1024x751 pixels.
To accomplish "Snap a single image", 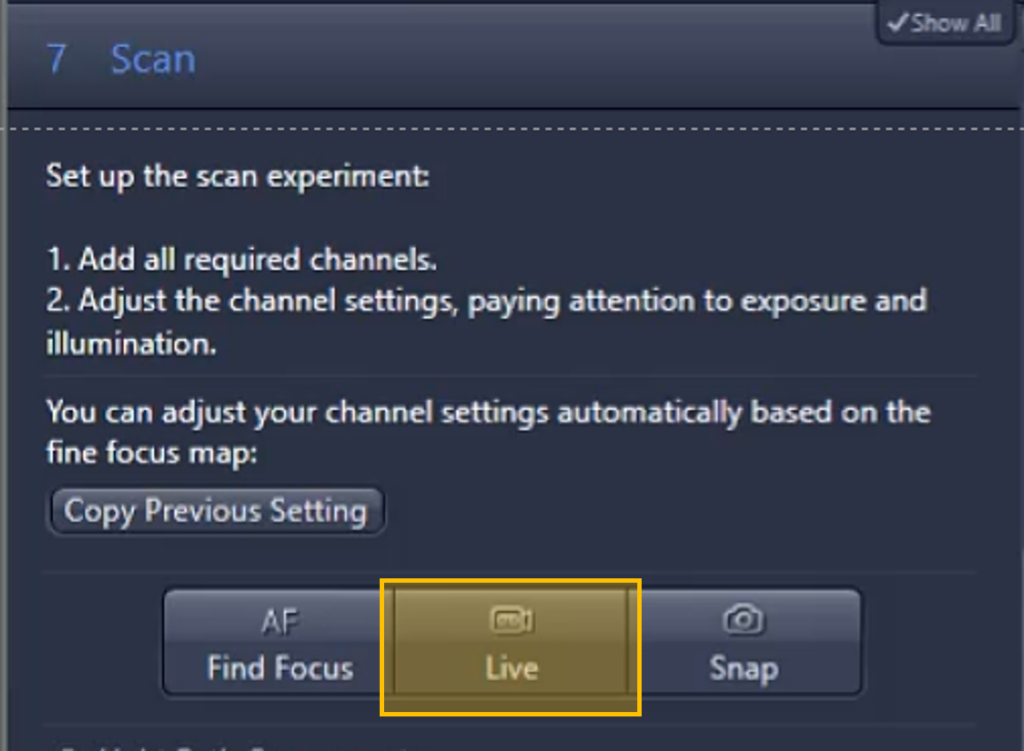I will click(744, 643).
